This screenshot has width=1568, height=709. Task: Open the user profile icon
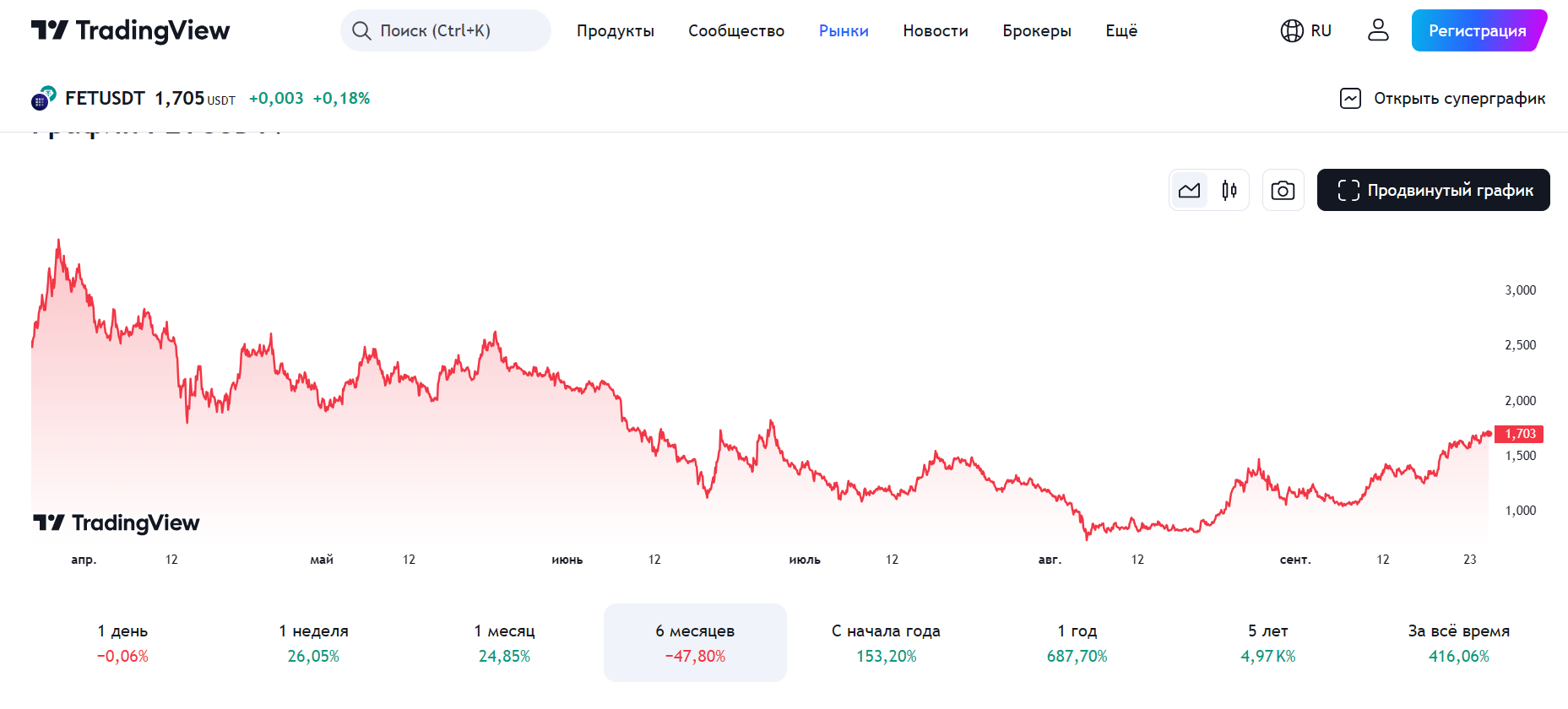tap(1378, 30)
